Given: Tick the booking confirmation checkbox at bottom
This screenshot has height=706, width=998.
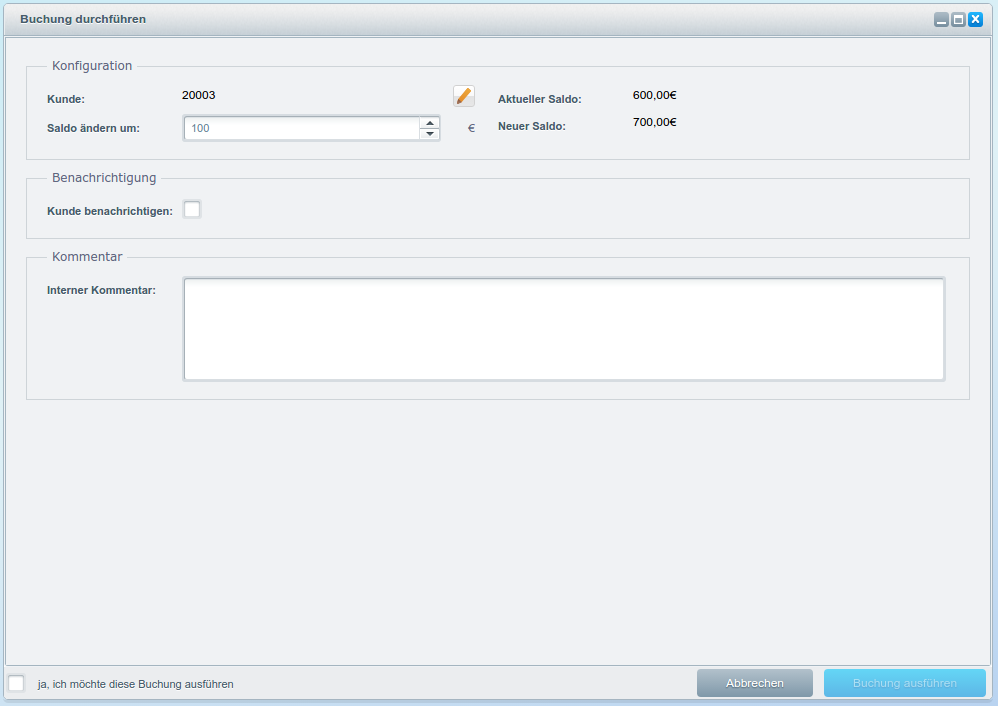Looking at the screenshot, I should [x=16, y=683].
